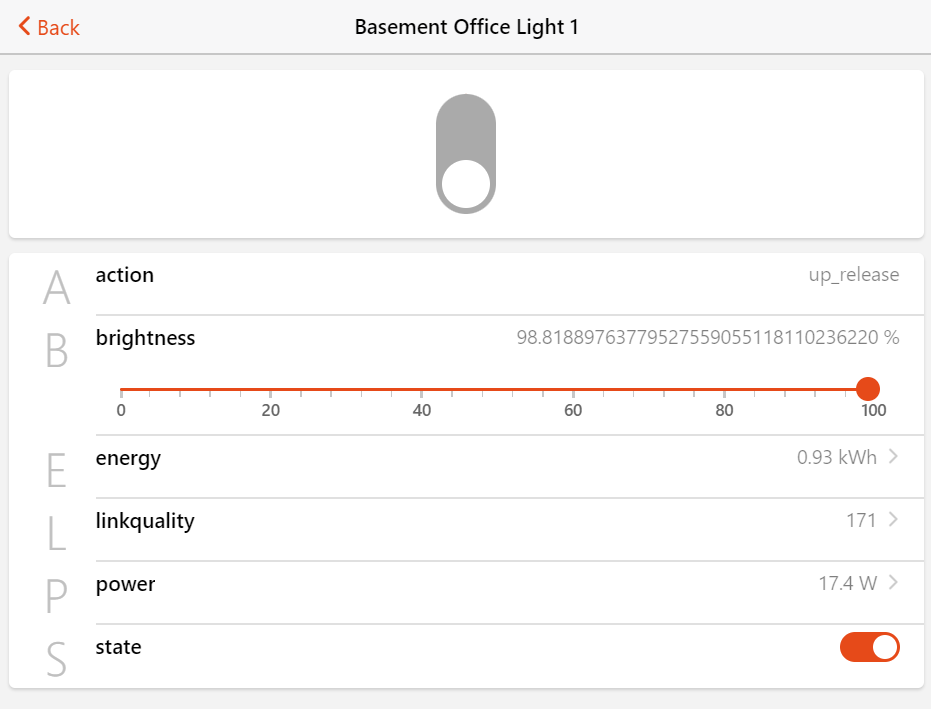Click the action row label
Image resolution: width=931 pixels, height=709 pixels.
(125, 275)
